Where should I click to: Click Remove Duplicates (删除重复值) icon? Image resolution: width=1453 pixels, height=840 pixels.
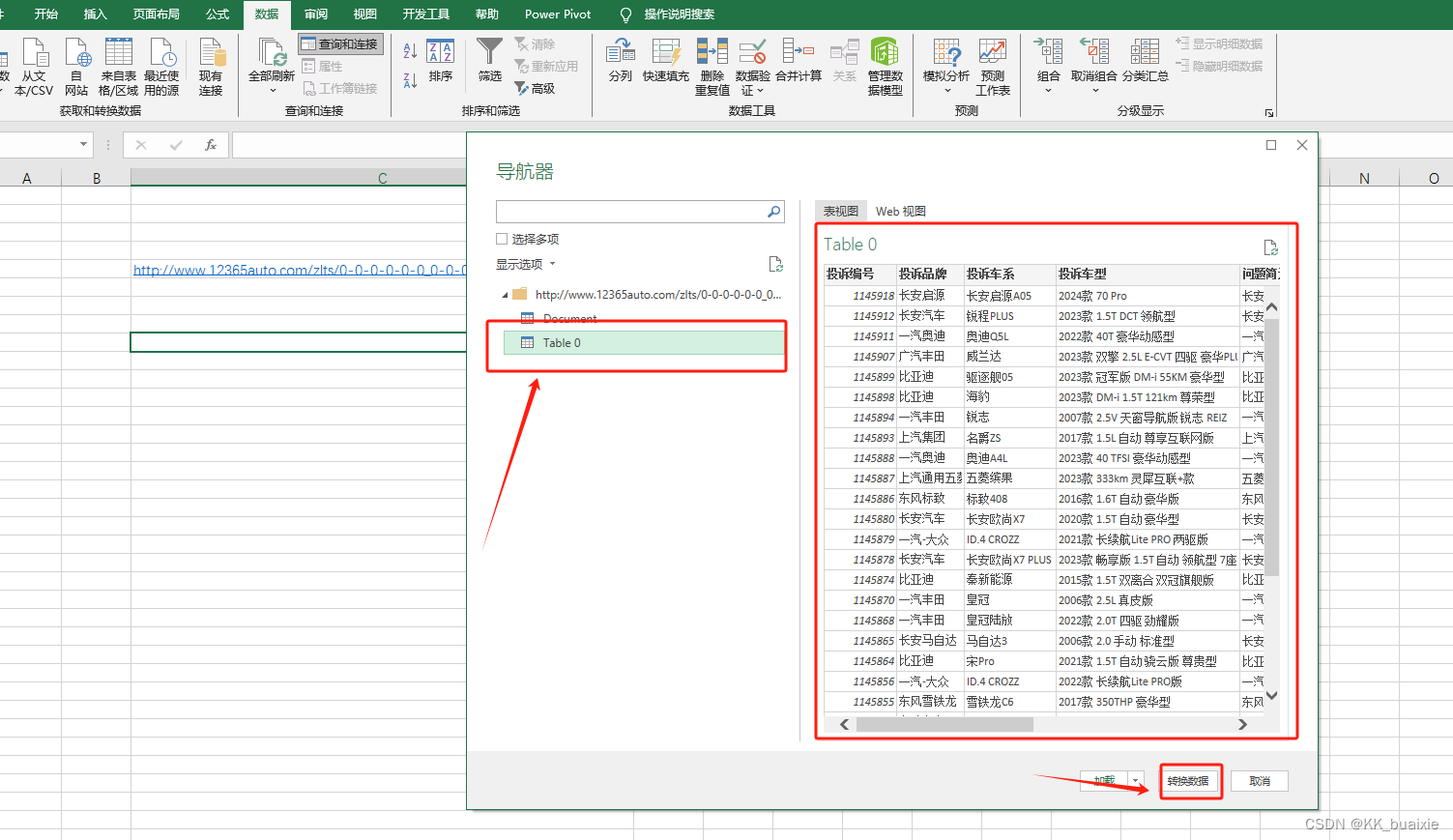[712, 52]
